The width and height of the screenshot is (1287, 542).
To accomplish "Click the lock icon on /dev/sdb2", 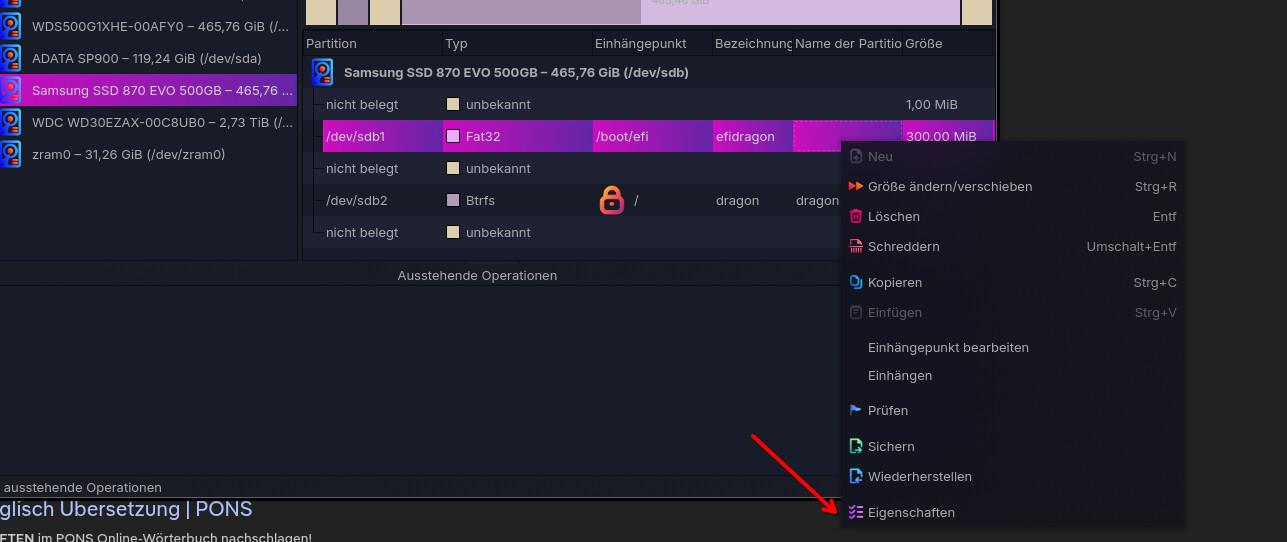I will coord(611,200).
